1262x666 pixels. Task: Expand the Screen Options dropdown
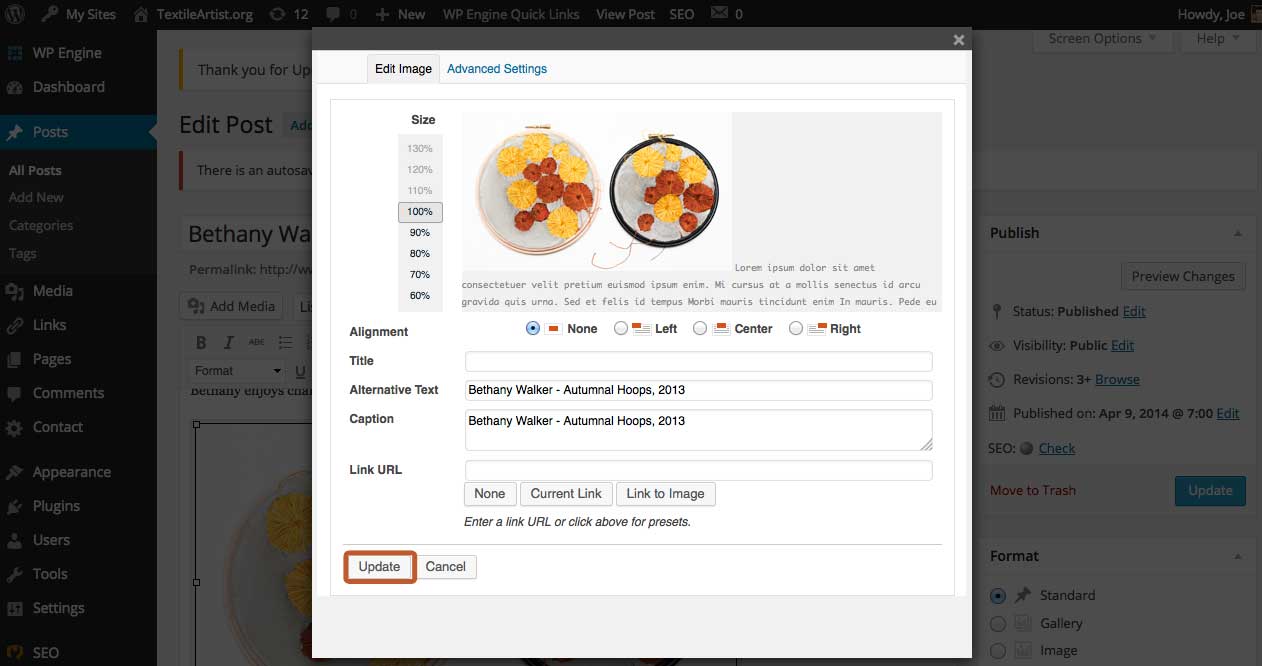point(1102,39)
